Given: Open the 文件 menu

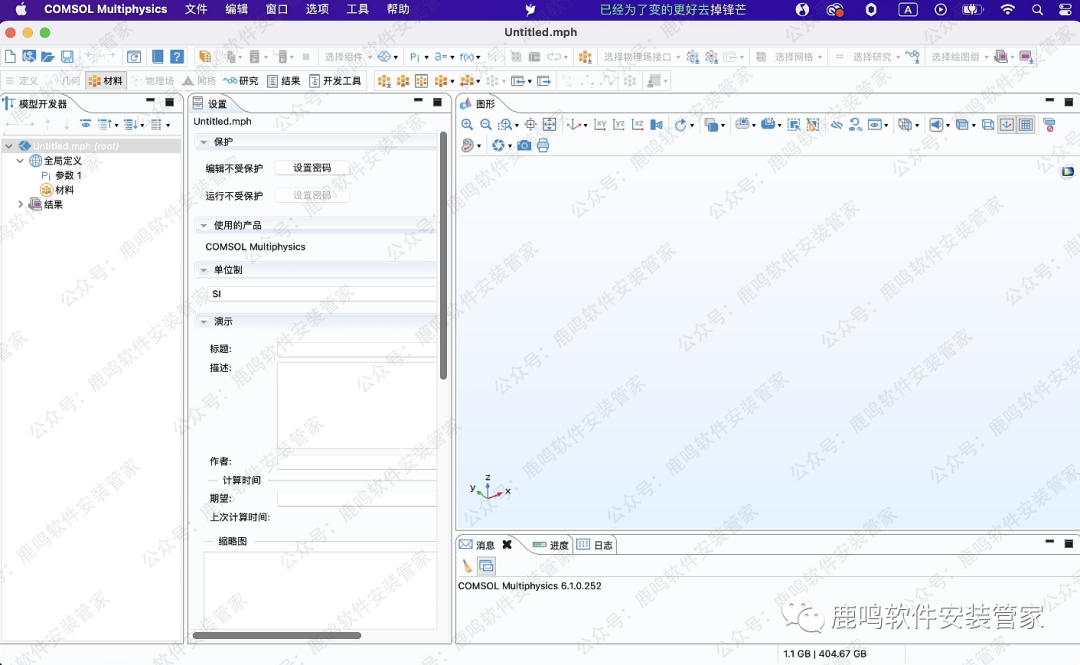Looking at the screenshot, I should (196, 9).
